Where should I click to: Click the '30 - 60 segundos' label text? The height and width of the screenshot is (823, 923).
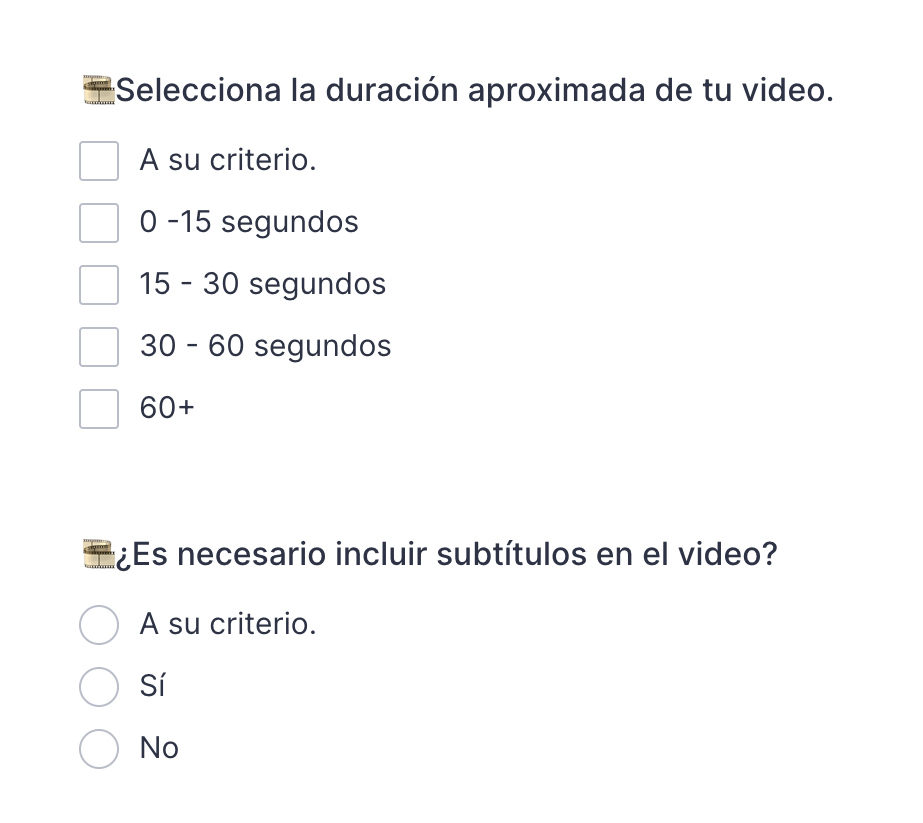pos(265,346)
